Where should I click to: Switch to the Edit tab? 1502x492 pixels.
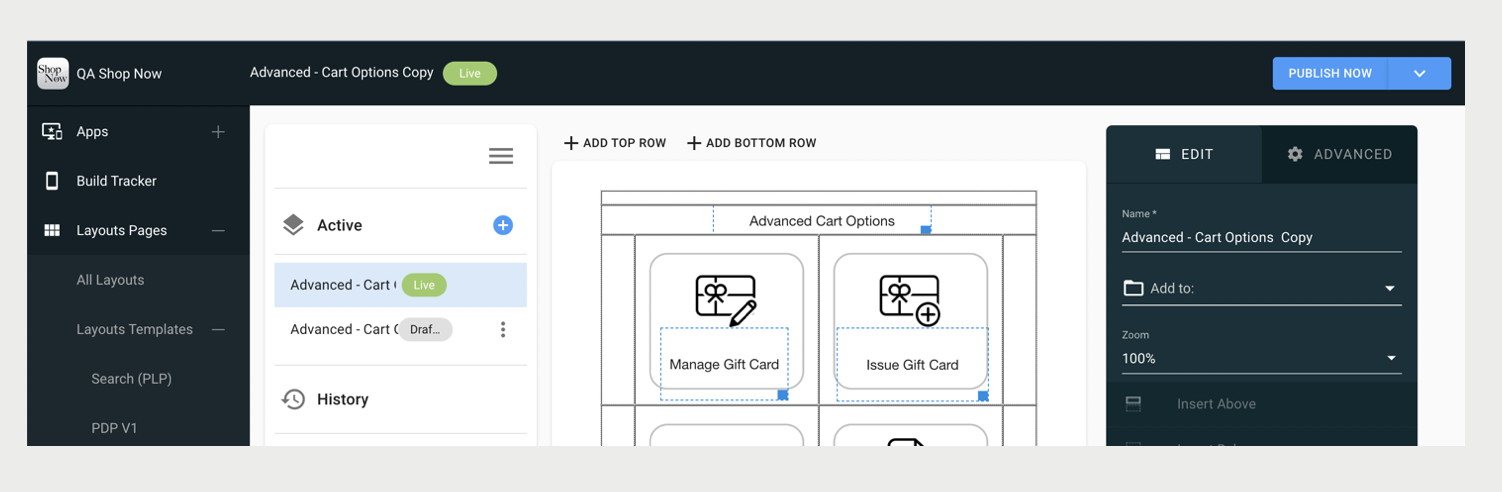[x=1184, y=154]
